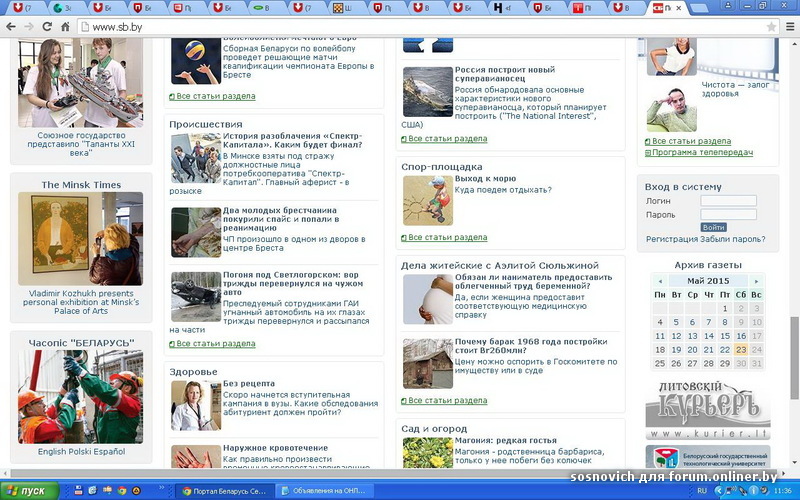Open a new browser tab
The image size is (800, 500).
pyautogui.click(x=698, y=8)
